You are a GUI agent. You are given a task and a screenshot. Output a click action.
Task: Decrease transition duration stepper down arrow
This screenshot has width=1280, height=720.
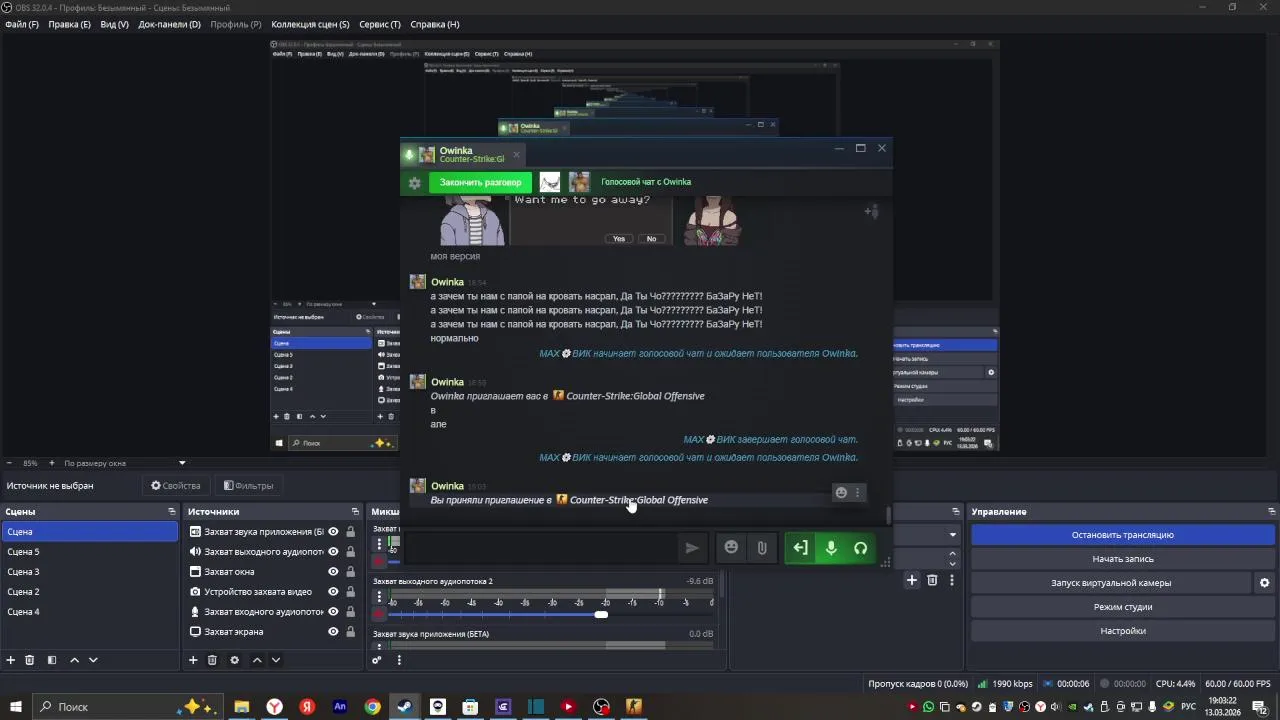[952, 562]
